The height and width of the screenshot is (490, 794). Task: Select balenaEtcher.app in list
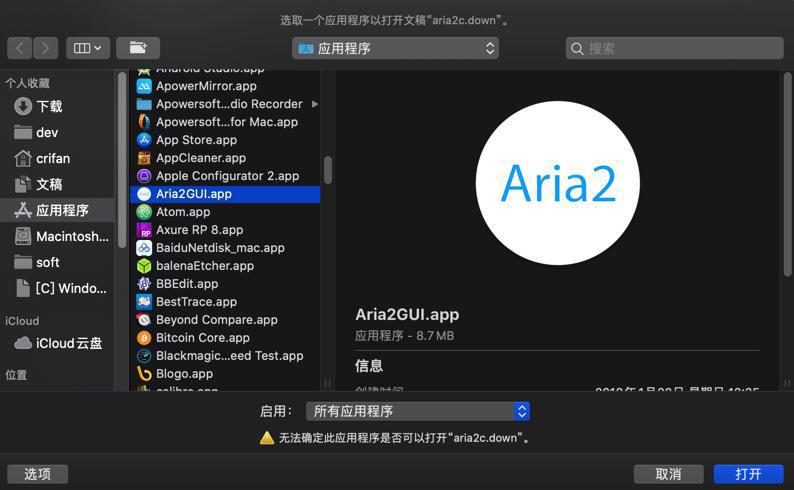coord(225,266)
